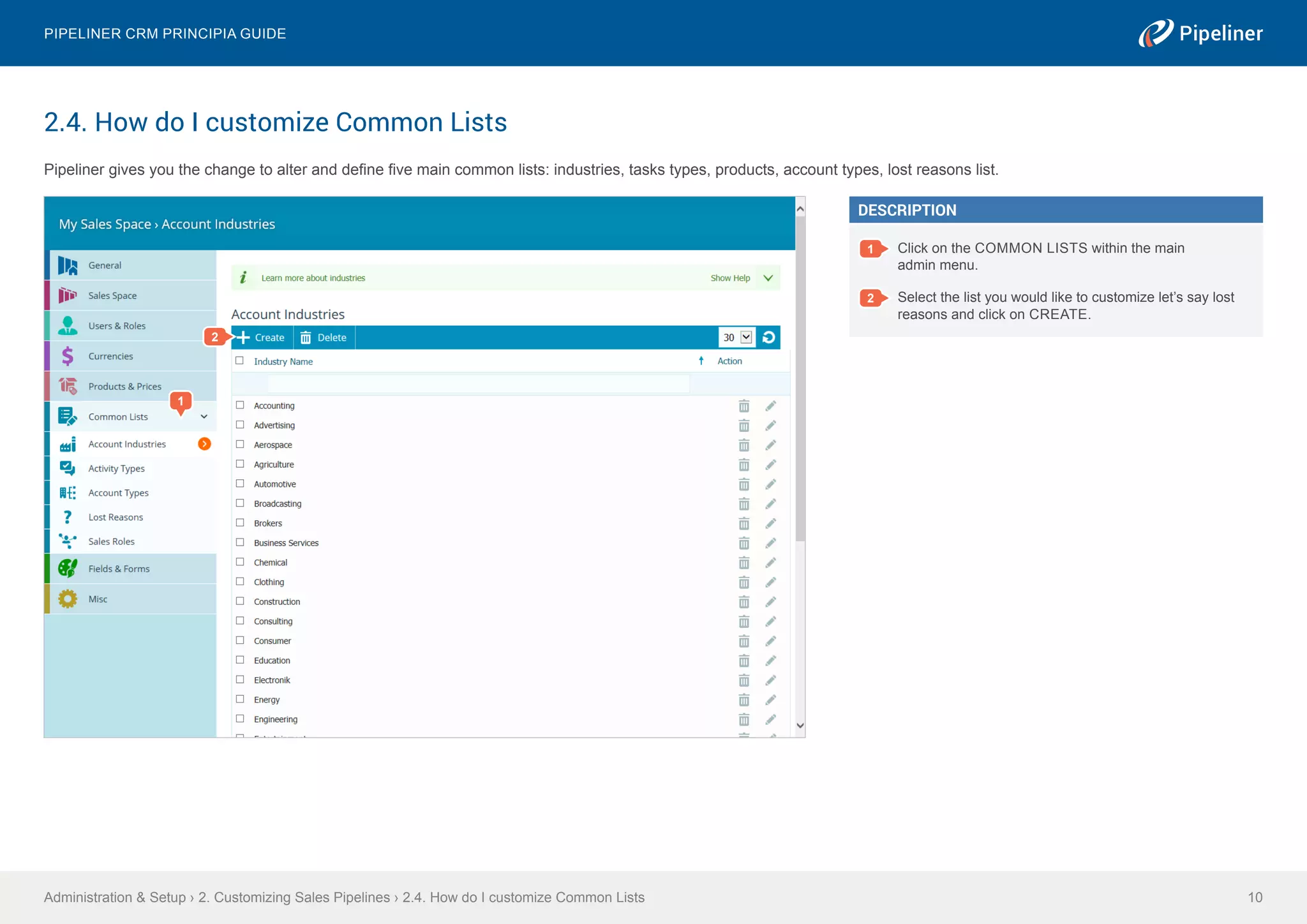Viewport: 1307px width, 924px height.
Task: Click the Delete button
Action: click(324, 338)
